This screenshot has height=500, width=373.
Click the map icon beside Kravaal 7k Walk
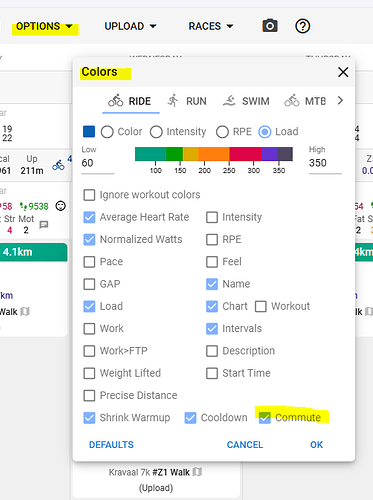[197, 472]
